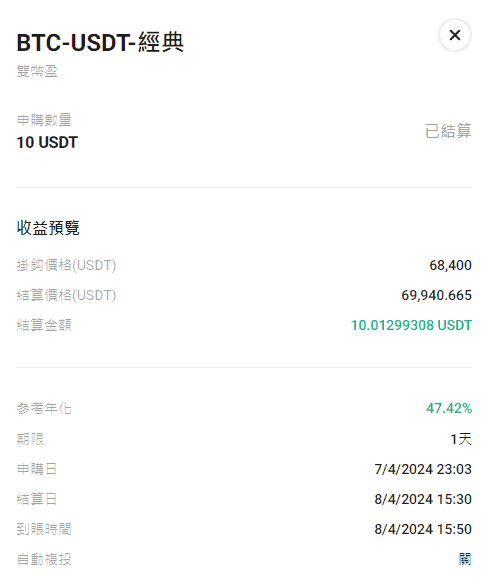Click the BTC-USDT-經典 title
The image size is (488, 583).
[100, 42]
